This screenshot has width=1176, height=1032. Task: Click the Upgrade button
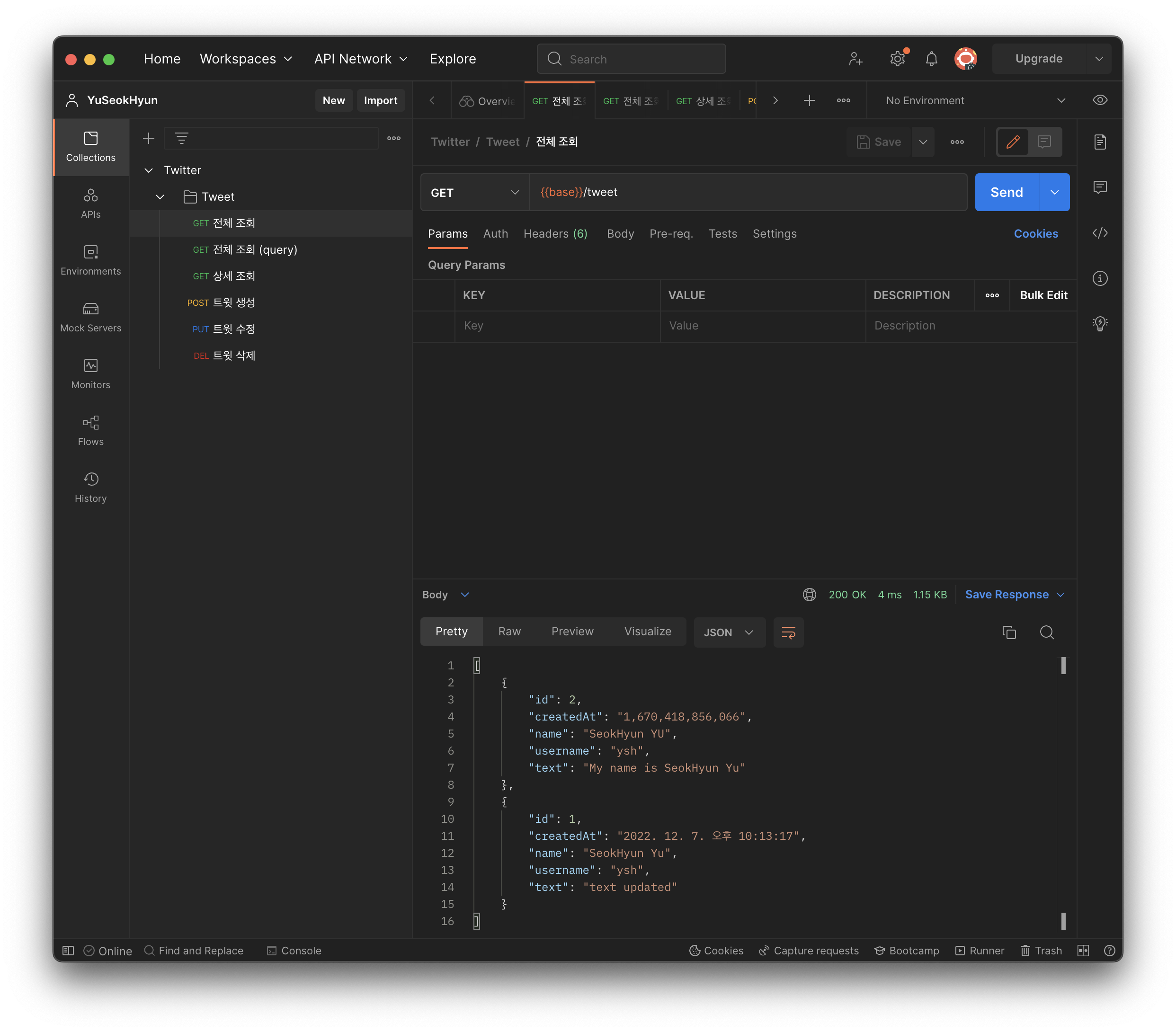pos(1039,59)
